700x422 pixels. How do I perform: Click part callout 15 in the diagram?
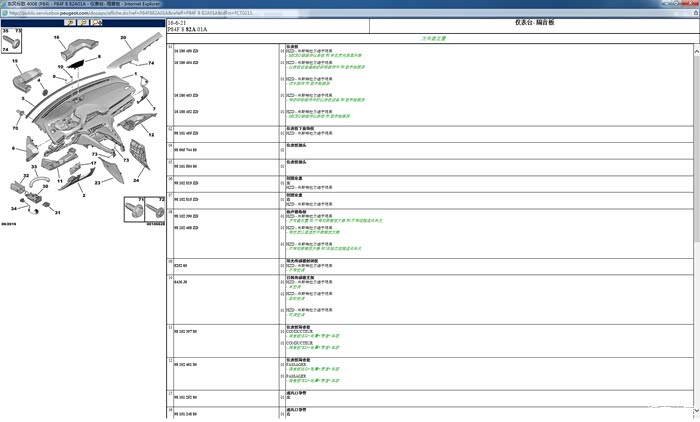tap(15, 62)
